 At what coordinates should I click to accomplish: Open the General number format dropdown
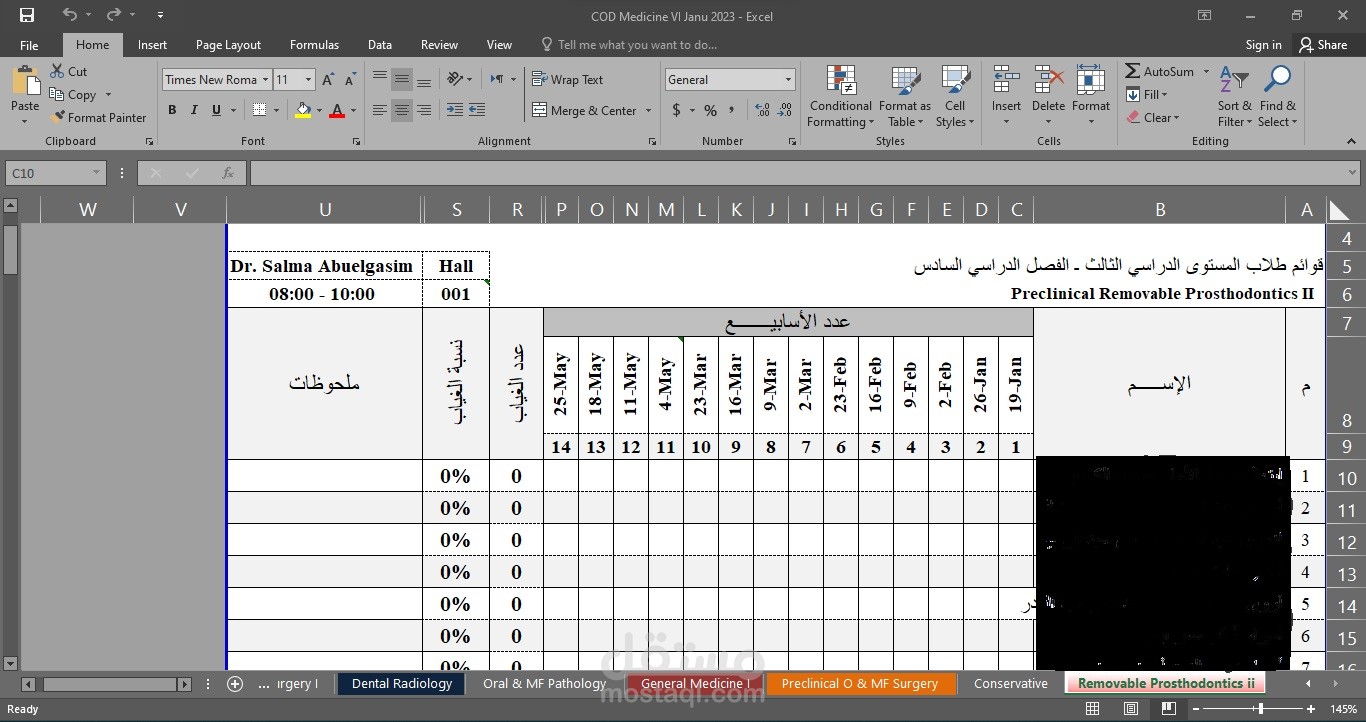point(788,80)
